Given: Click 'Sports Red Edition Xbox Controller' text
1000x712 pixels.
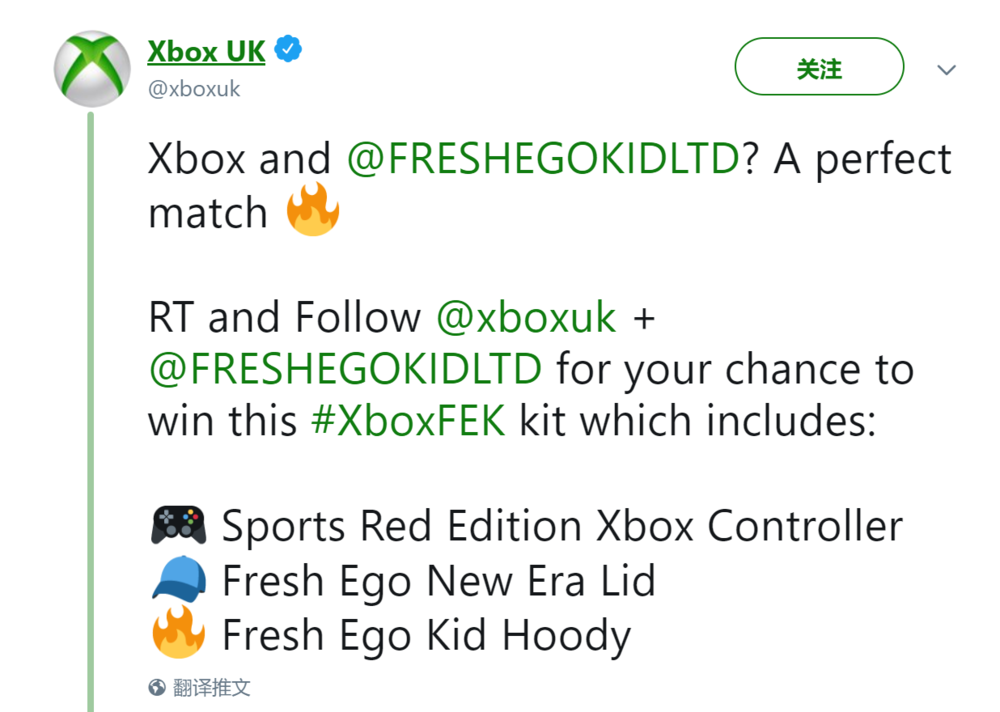Looking at the screenshot, I should 562,526.
